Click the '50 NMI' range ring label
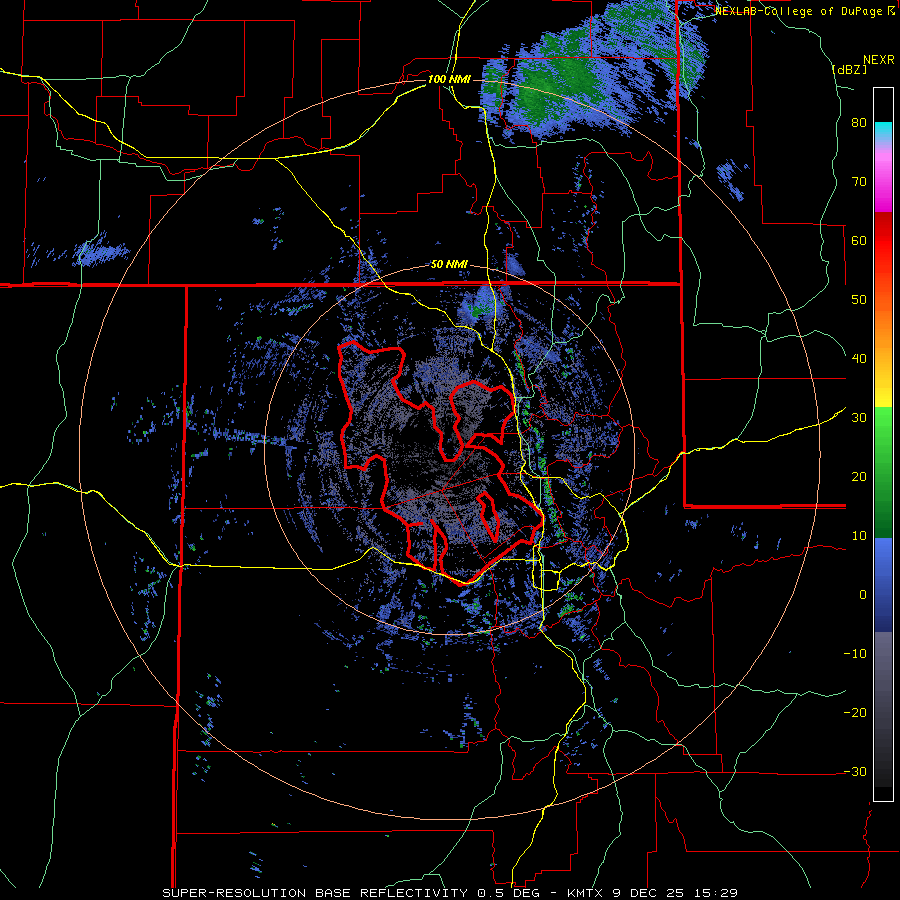This screenshot has height=900, width=900. [x=449, y=265]
